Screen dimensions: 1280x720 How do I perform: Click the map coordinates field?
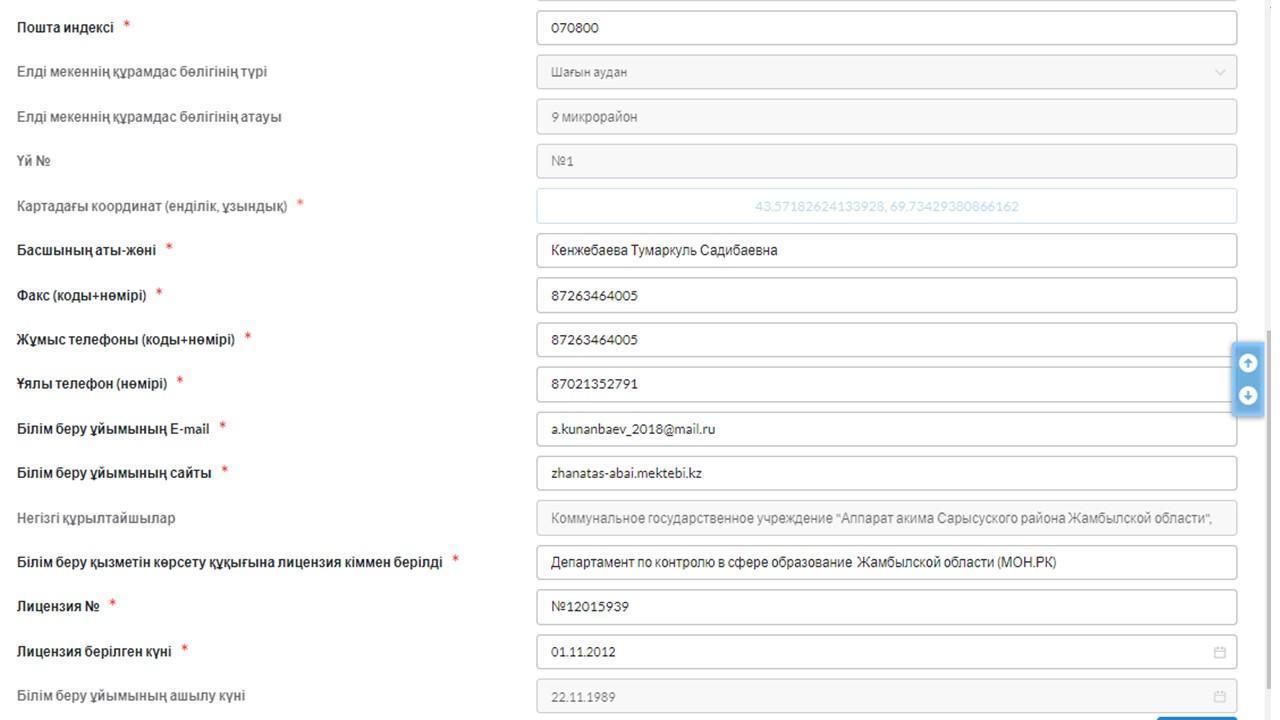coord(886,206)
